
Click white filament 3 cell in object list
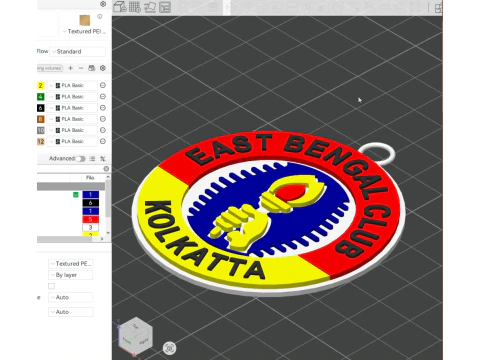[90, 228]
